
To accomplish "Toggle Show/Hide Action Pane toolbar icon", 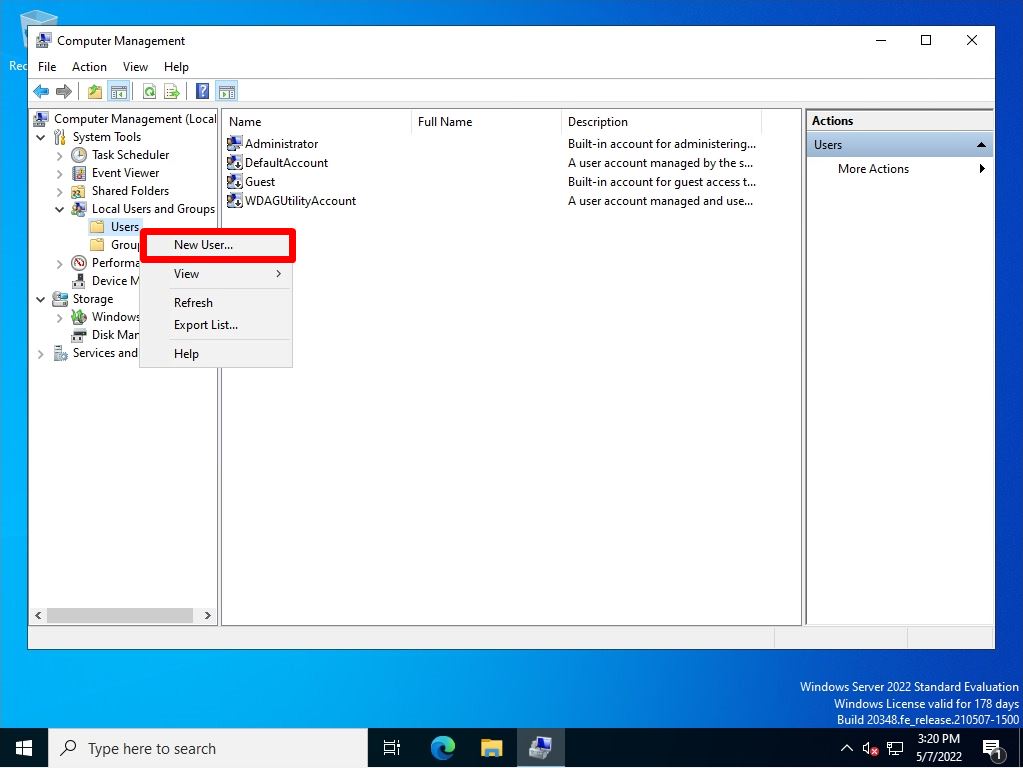I will pos(227,91).
